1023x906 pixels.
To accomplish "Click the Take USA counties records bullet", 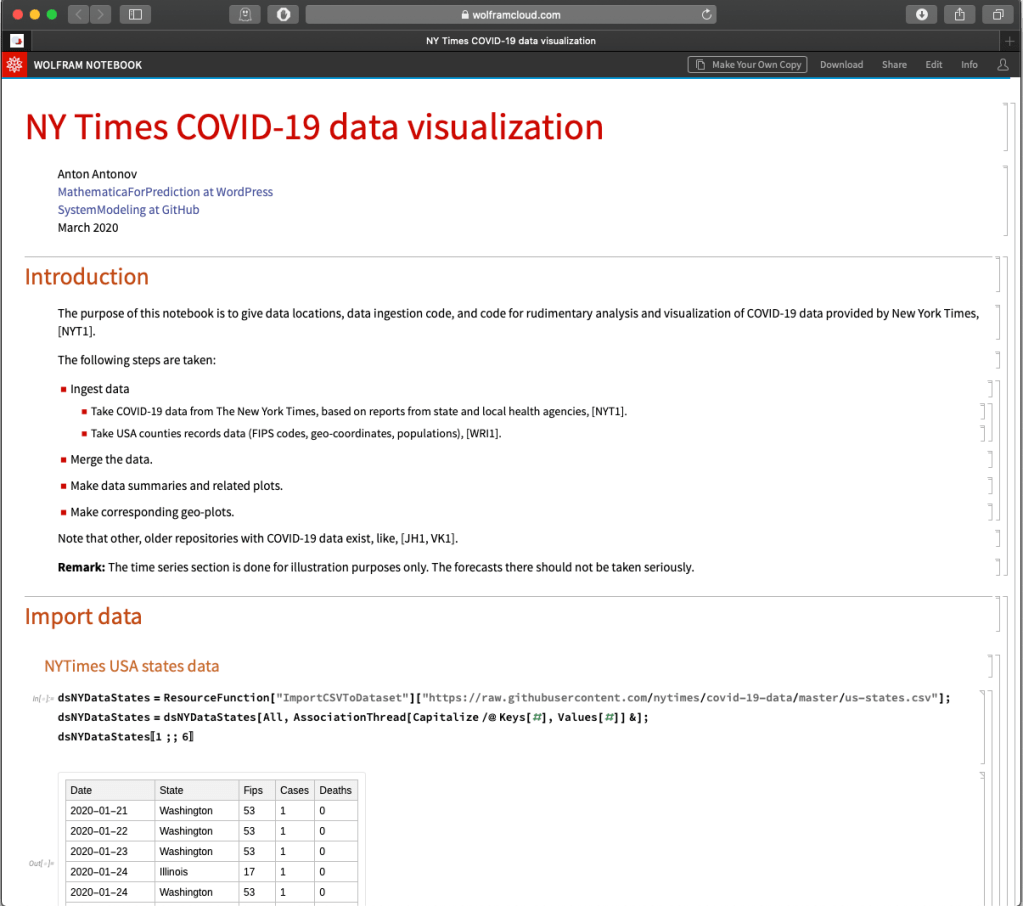I will point(296,433).
